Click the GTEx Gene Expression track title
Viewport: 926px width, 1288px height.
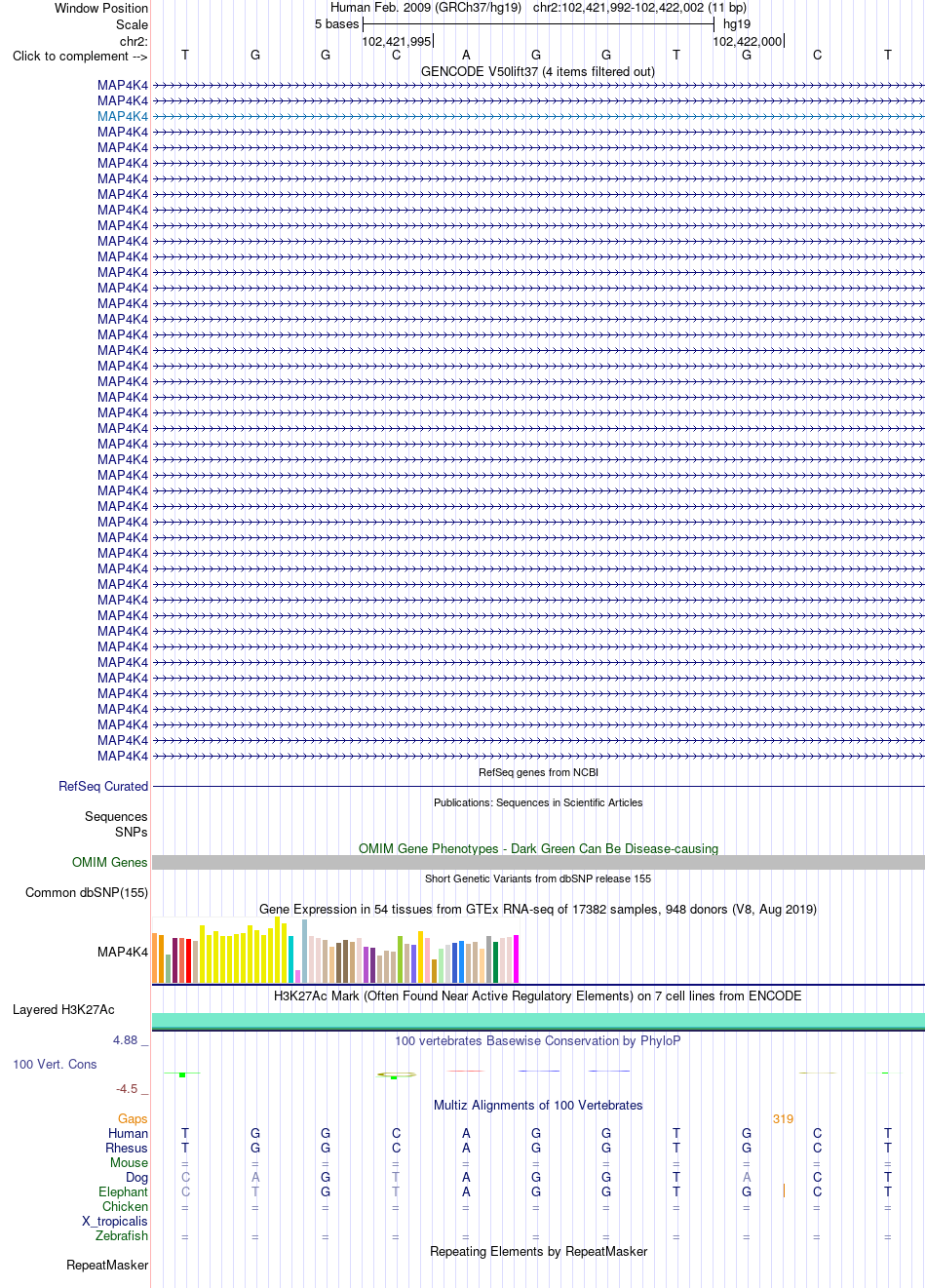pyautogui.click(x=538, y=909)
